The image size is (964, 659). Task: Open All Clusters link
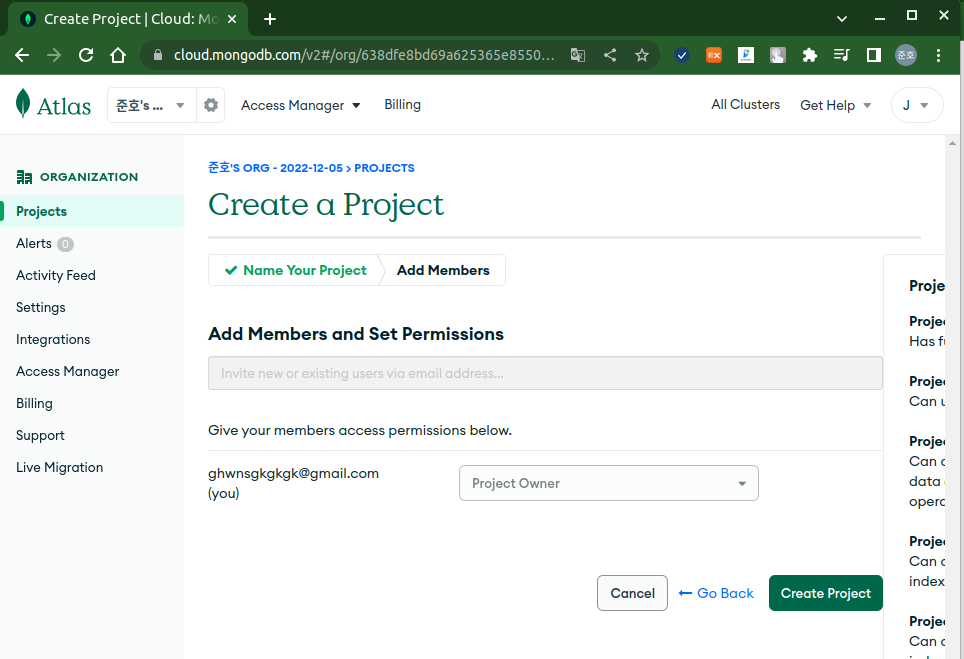pyautogui.click(x=745, y=105)
